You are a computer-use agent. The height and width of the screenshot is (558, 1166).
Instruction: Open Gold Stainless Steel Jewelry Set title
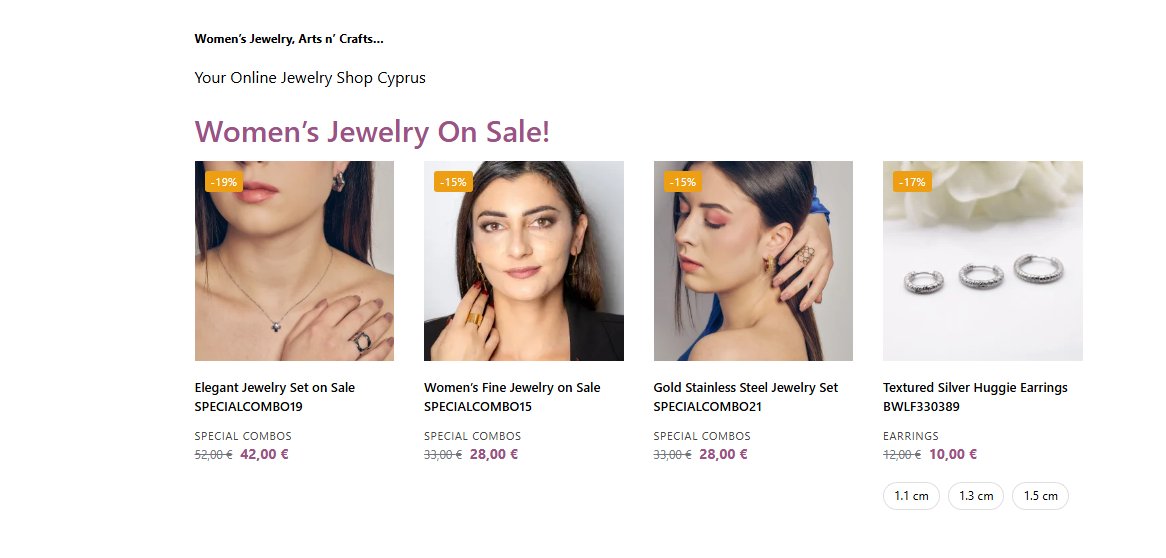pyautogui.click(x=745, y=388)
